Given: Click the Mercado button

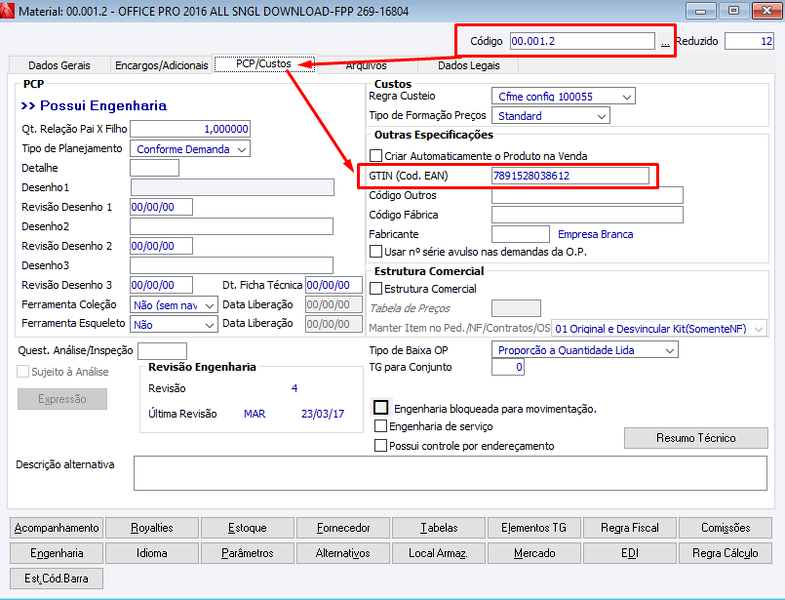Looking at the screenshot, I should [534, 553].
